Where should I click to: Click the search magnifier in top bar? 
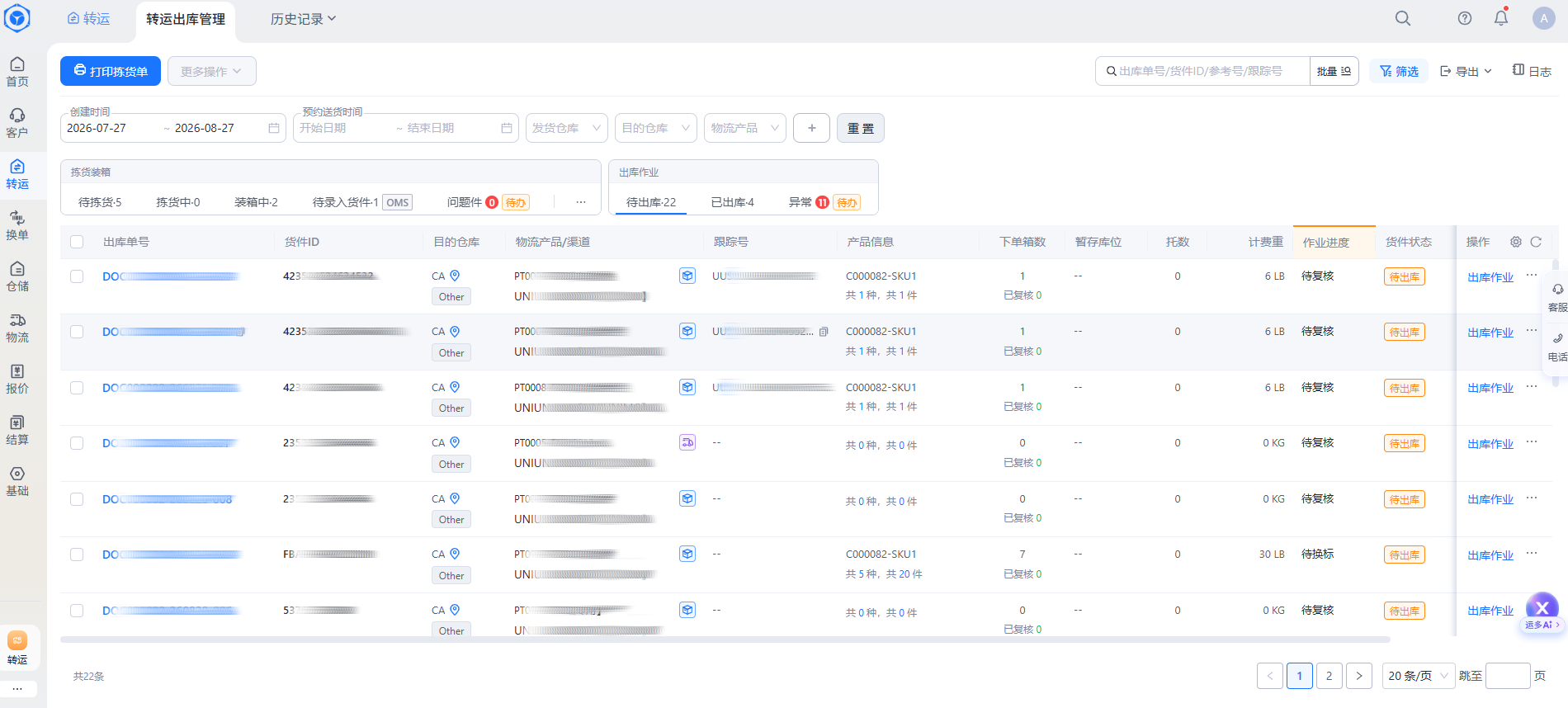[1403, 18]
